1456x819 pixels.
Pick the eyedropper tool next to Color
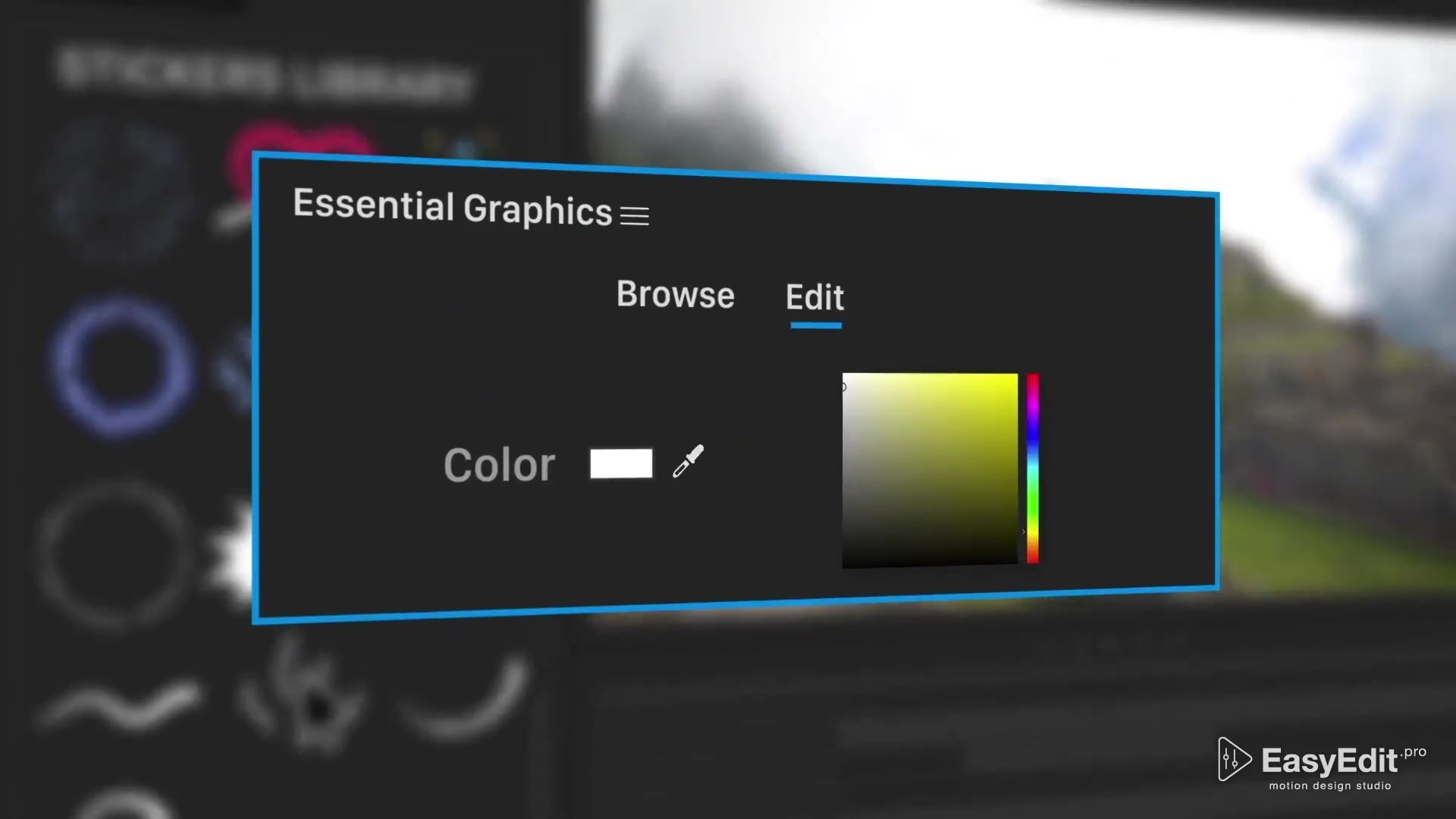[x=688, y=461]
